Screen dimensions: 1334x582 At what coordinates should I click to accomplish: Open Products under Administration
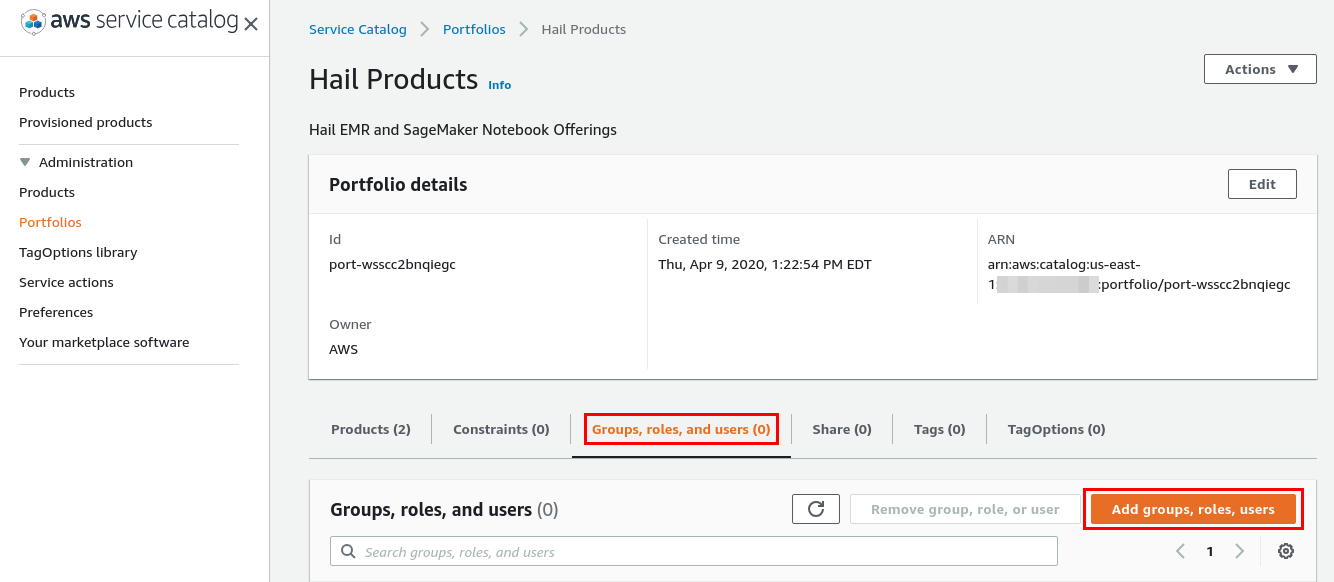pos(47,192)
